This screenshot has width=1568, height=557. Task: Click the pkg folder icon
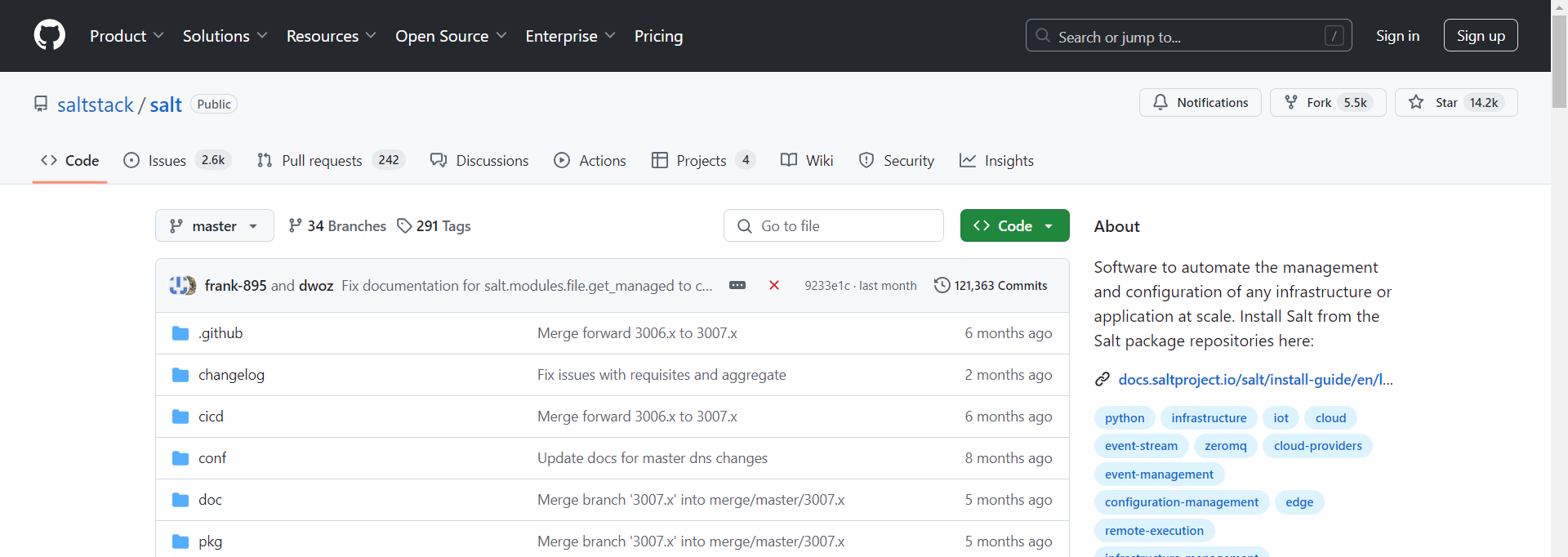(x=180, y=541)
